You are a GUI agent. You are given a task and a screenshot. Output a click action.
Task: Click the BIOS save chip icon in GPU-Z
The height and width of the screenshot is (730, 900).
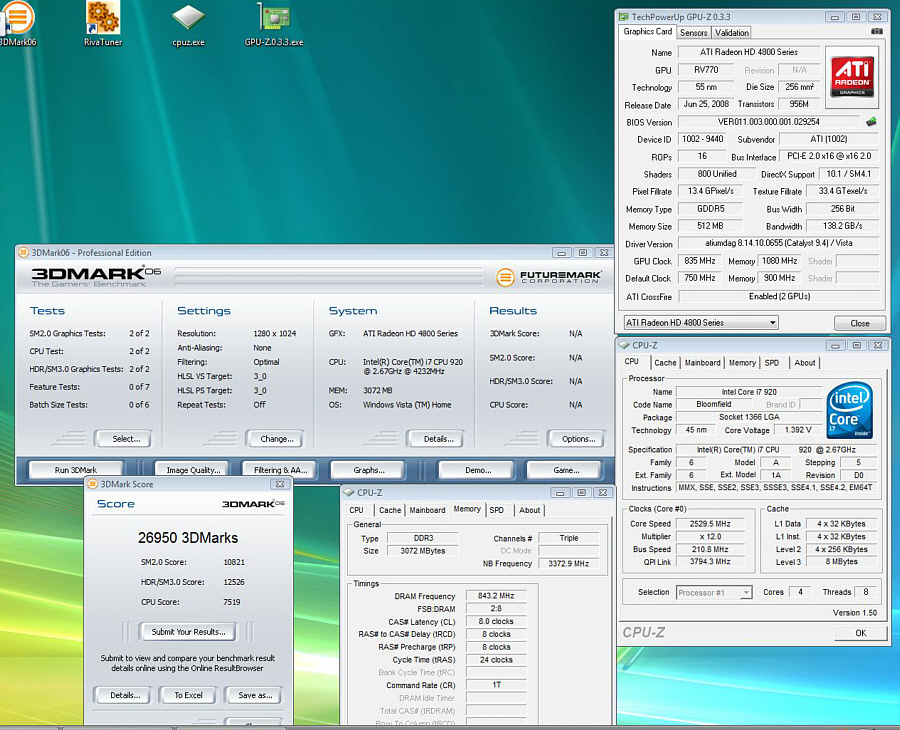871,122
